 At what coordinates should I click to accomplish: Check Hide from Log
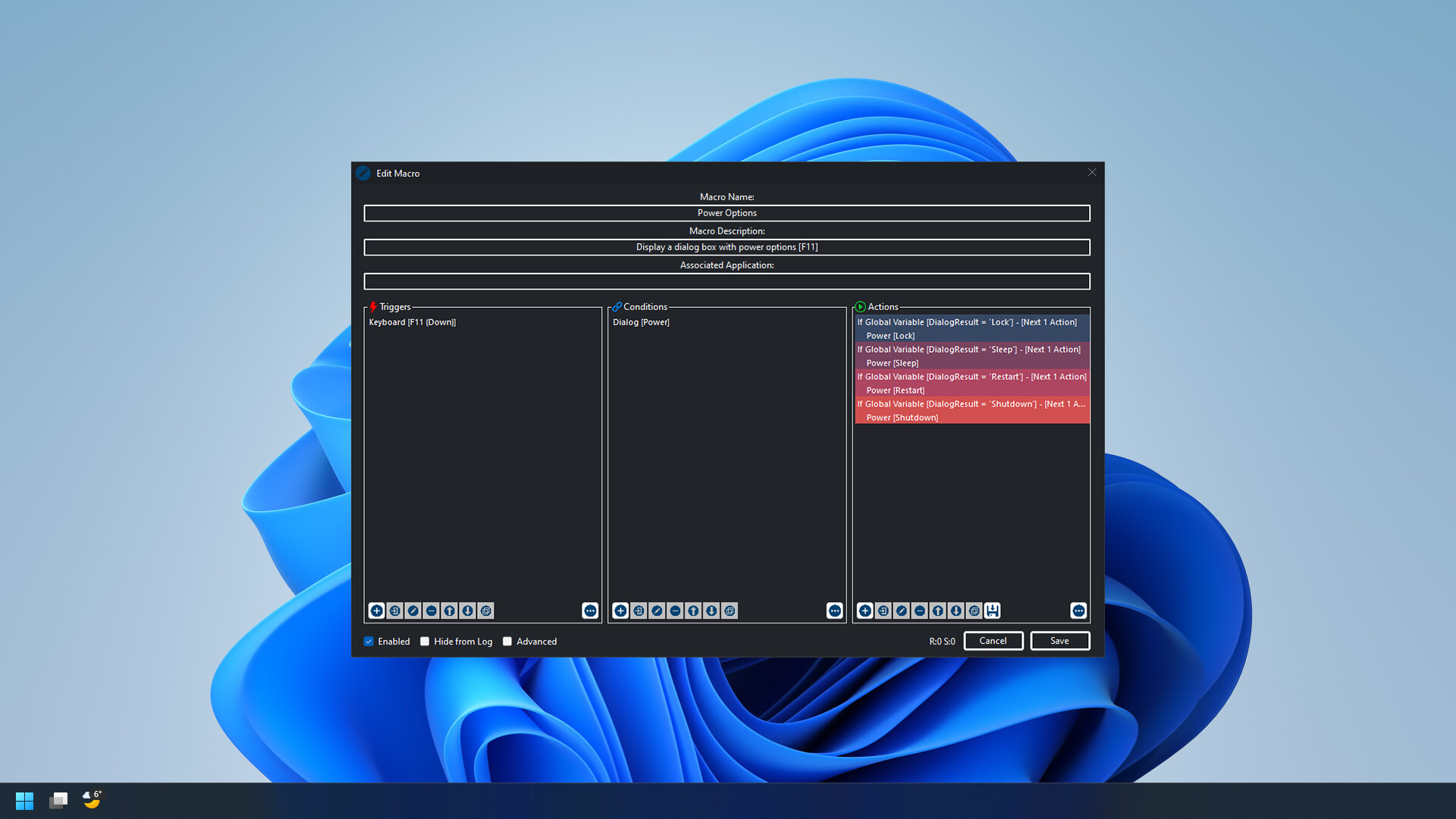click(x=425, y=641)
